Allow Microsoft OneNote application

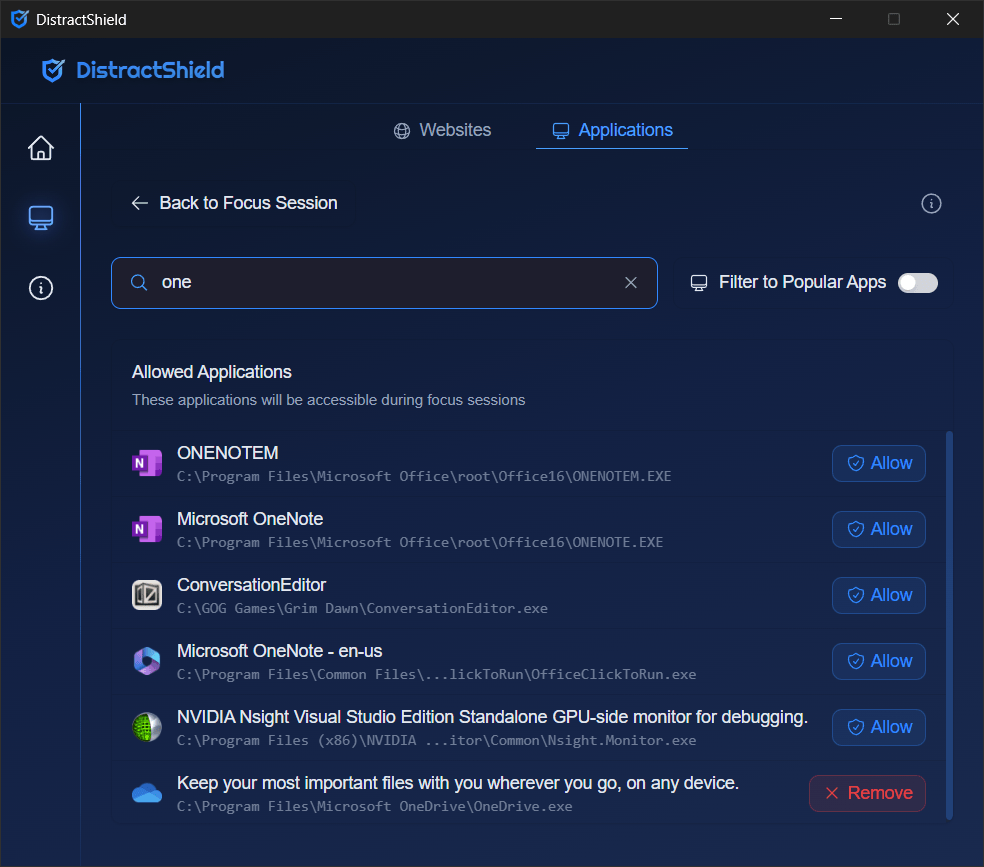(878, 529)
